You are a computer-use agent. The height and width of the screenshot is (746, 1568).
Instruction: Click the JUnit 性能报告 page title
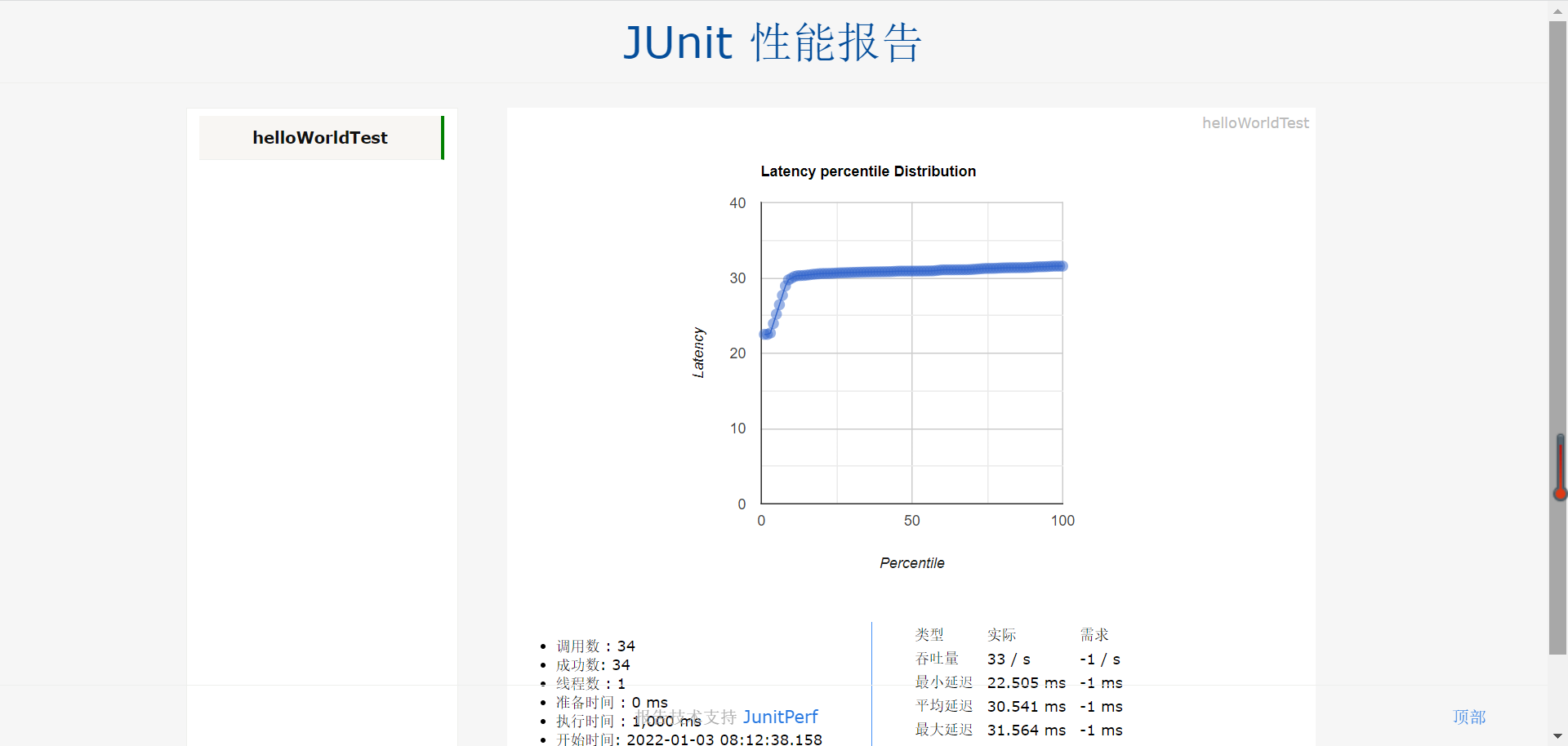[773, 42]
